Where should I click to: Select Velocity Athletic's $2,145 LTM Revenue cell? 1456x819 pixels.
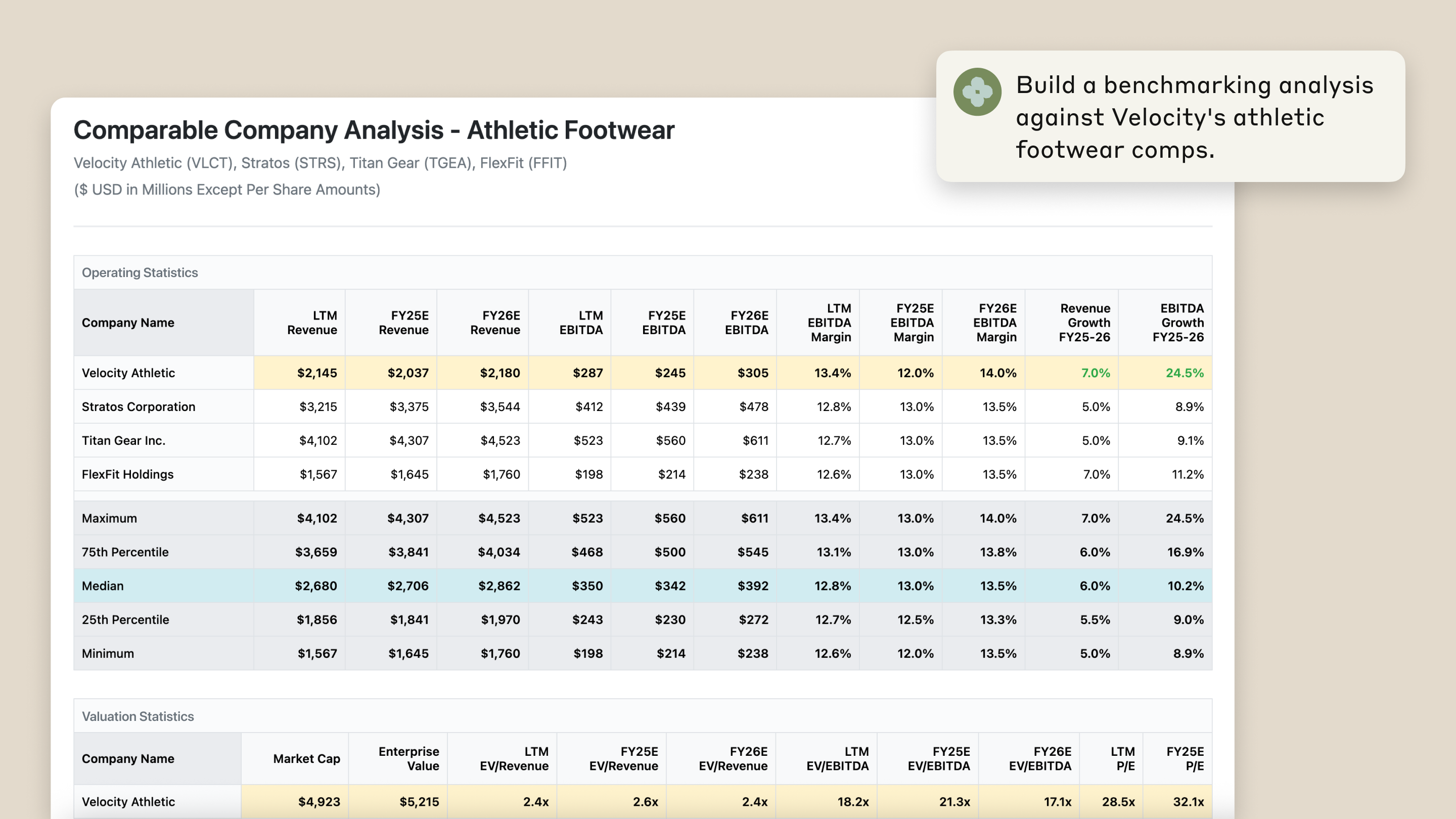click(x=316, y=373)
